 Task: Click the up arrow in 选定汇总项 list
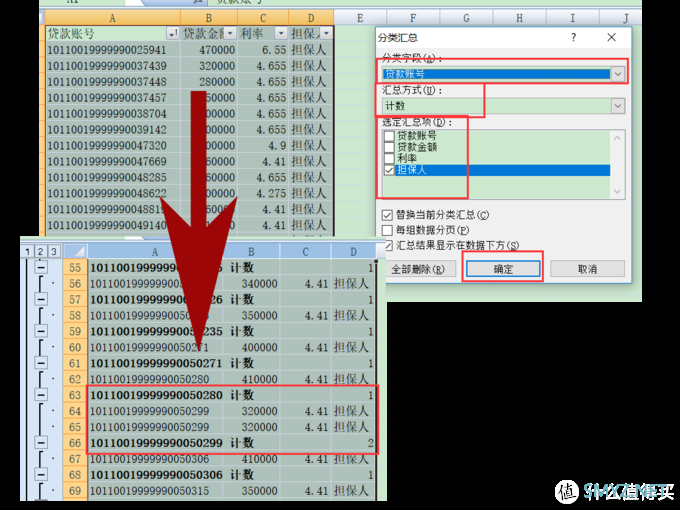point(617,138)
